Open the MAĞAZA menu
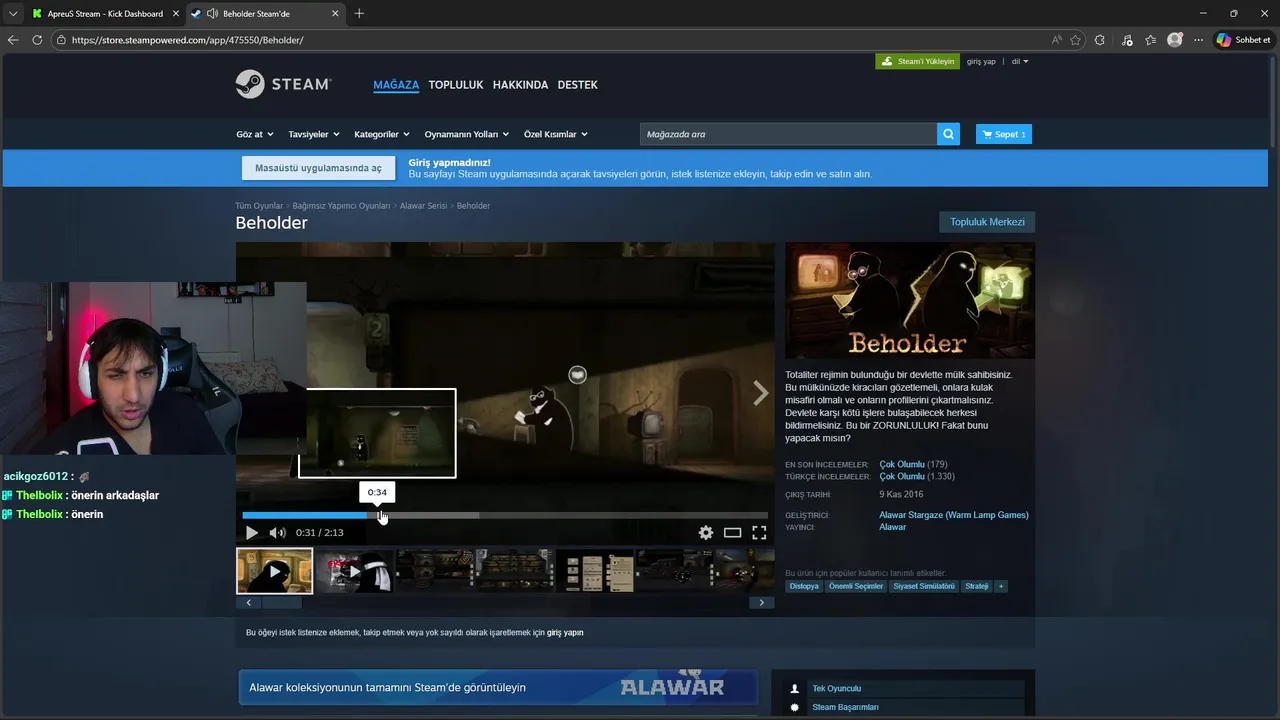1280x720 pixels. pyautogui.click(x=396, y=85)
